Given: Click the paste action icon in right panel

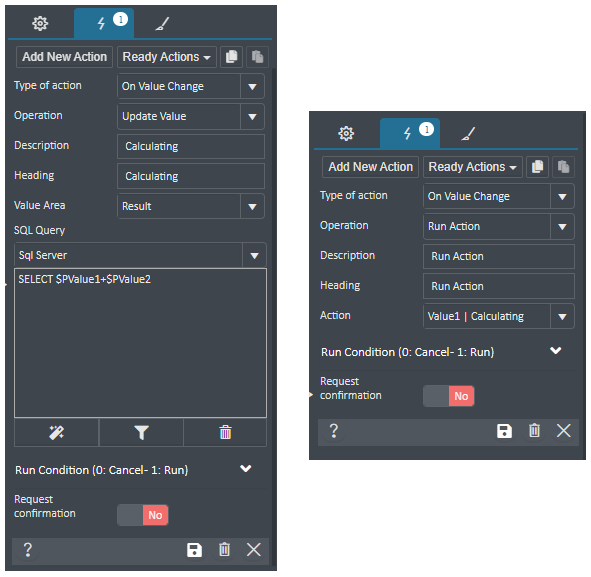Looking at the screenshot, I should tap(563, 167).
